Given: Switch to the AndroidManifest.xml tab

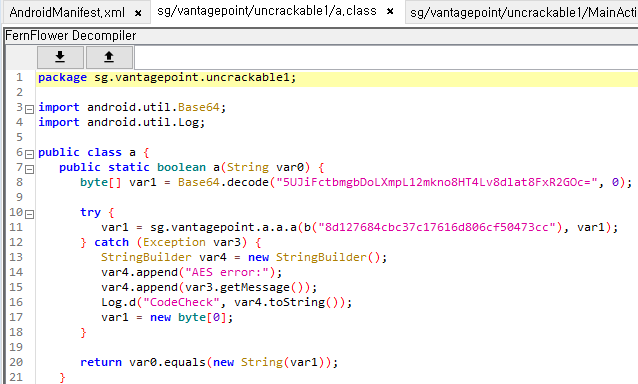Looking at the screenshot, I should point(67,13).
